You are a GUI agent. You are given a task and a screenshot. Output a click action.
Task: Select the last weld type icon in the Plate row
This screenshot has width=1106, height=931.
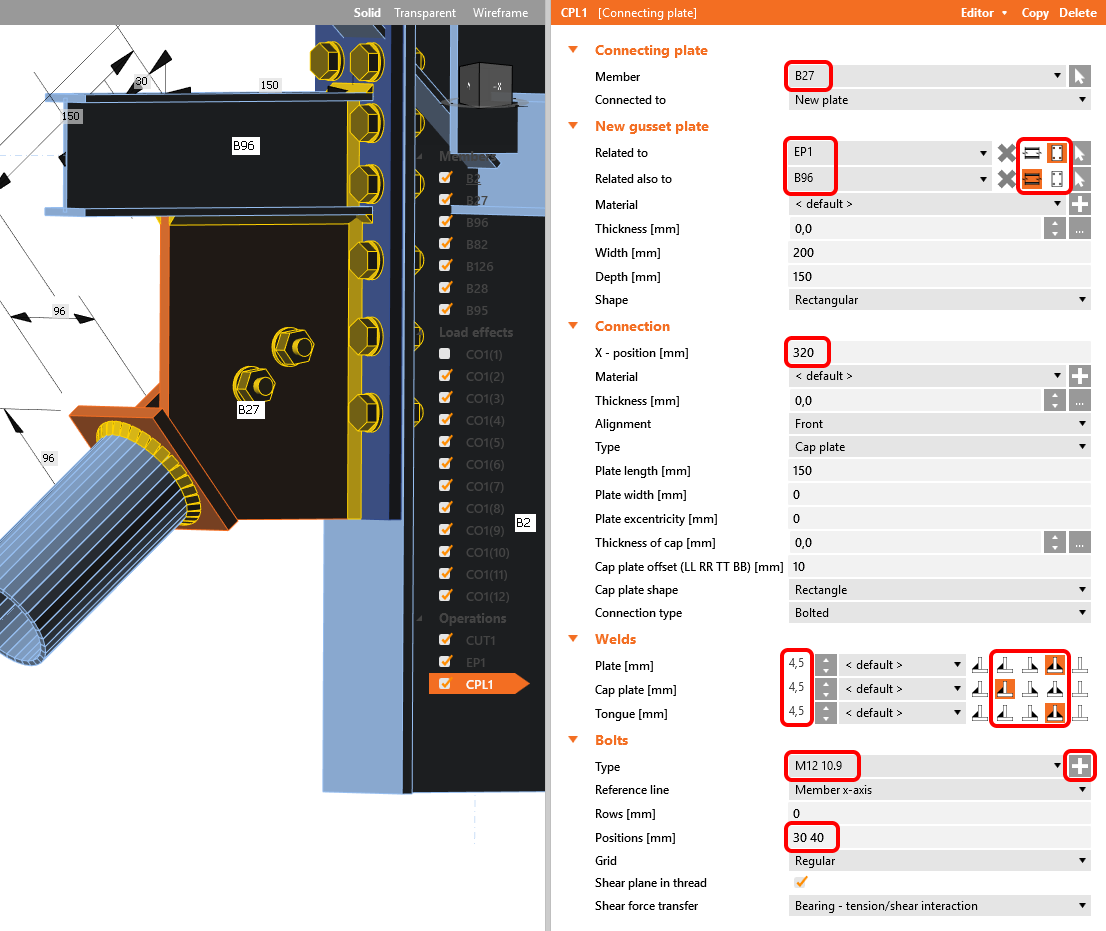[x=1080, y=665]
